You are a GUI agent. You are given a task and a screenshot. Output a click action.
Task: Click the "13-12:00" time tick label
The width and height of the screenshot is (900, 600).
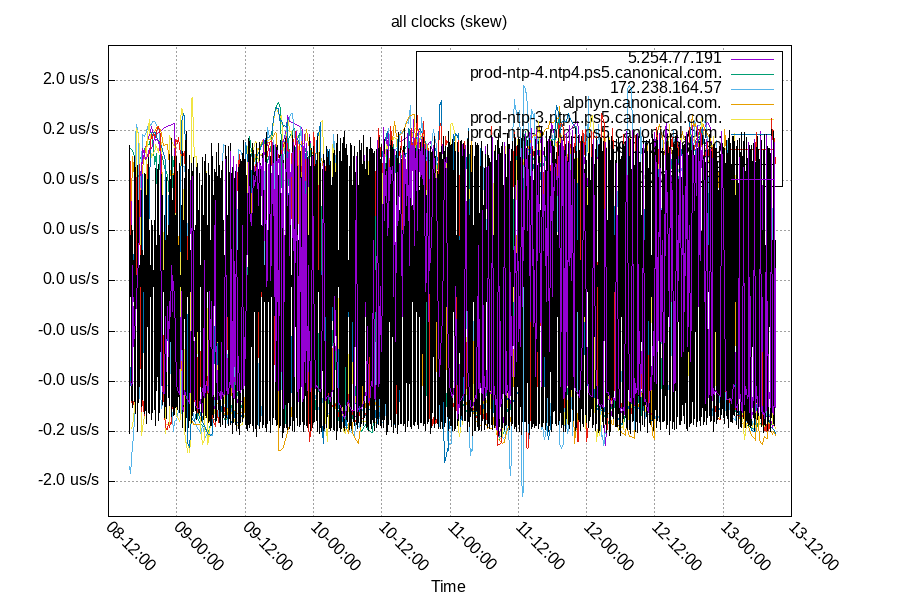(814, 546)
